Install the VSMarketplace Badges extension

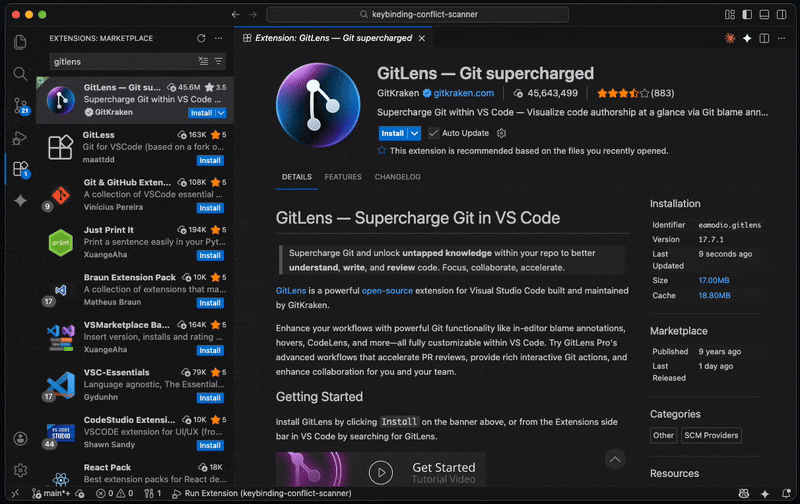[x=210, y=350]
